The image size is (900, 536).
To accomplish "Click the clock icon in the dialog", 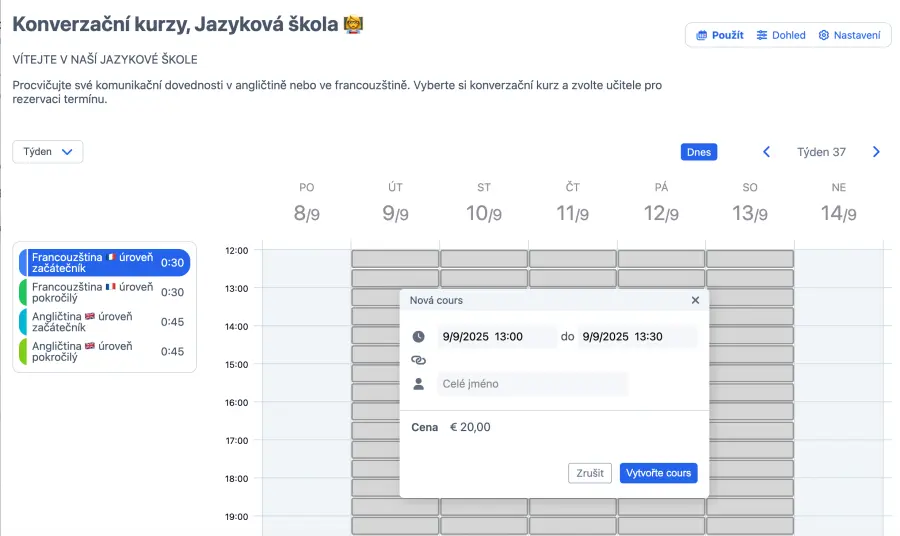I will 418,337.
